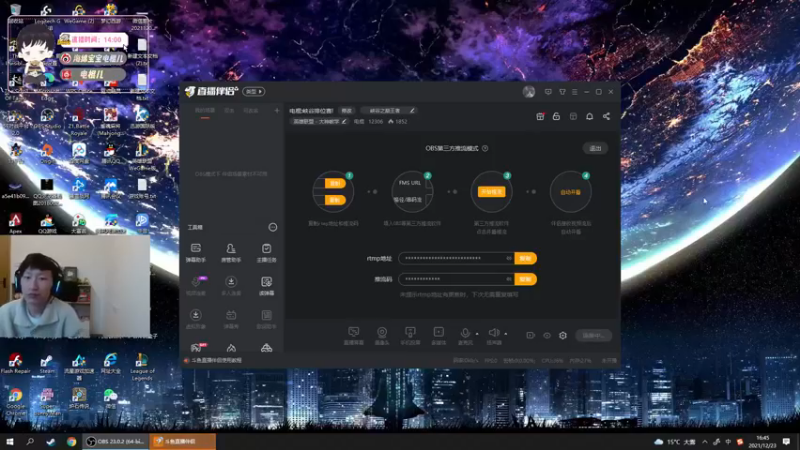The height and width of the screenshot is (450, 800).
Task: Reveal the rtmp address with its eye icon
Action: 509,258
